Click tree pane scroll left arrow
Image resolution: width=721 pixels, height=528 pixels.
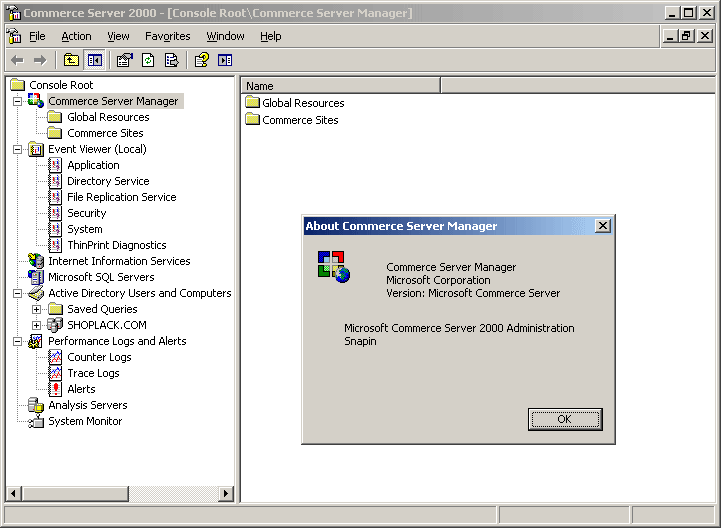pos(13,494)
